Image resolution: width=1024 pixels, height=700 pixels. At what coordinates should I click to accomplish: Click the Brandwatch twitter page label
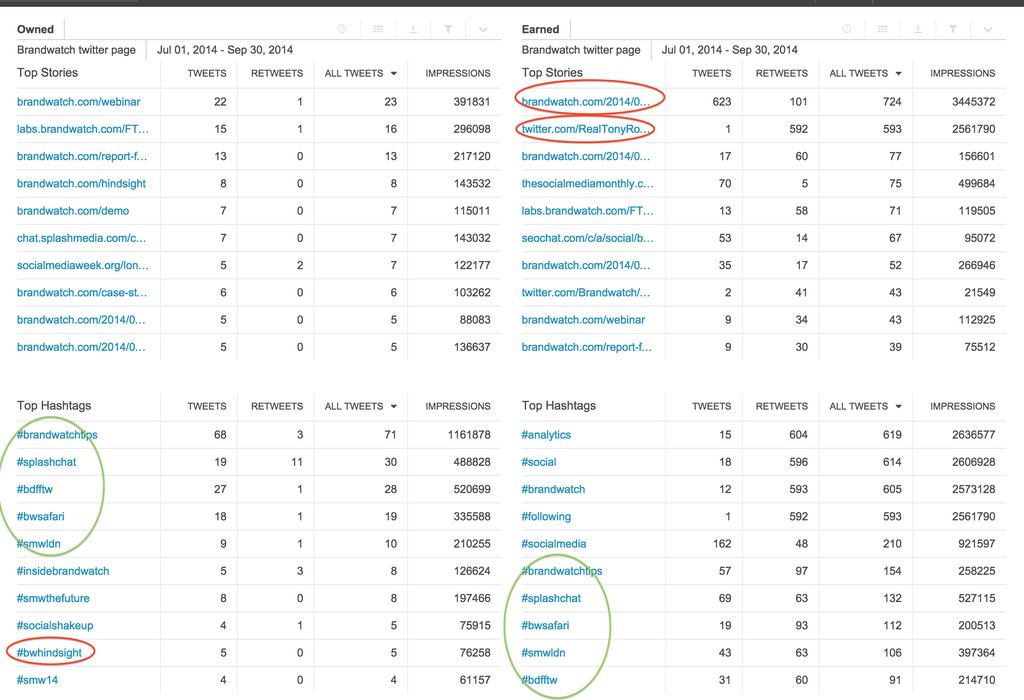tap(77, 49)
